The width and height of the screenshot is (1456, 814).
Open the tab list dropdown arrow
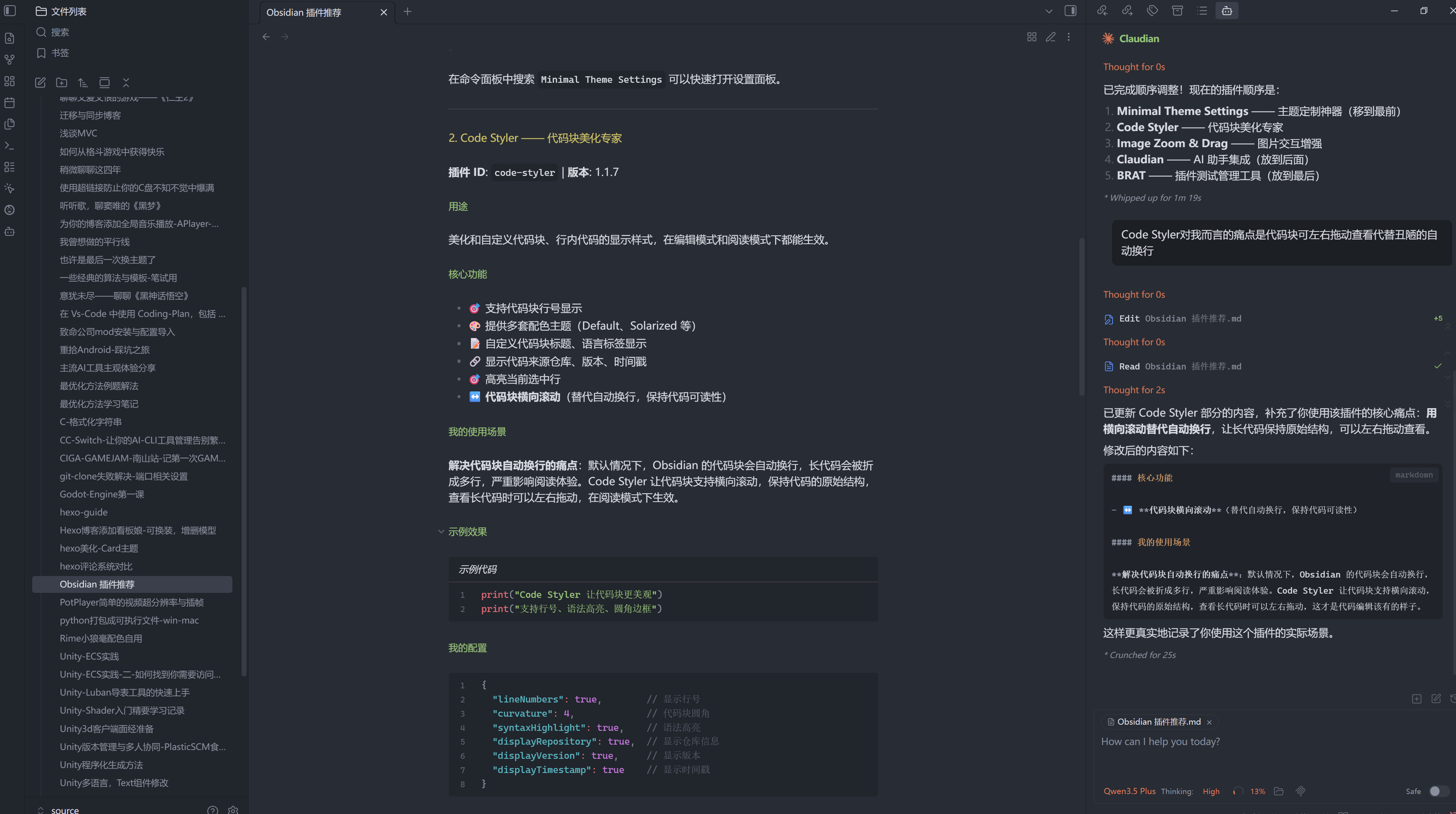point(1048,11)
